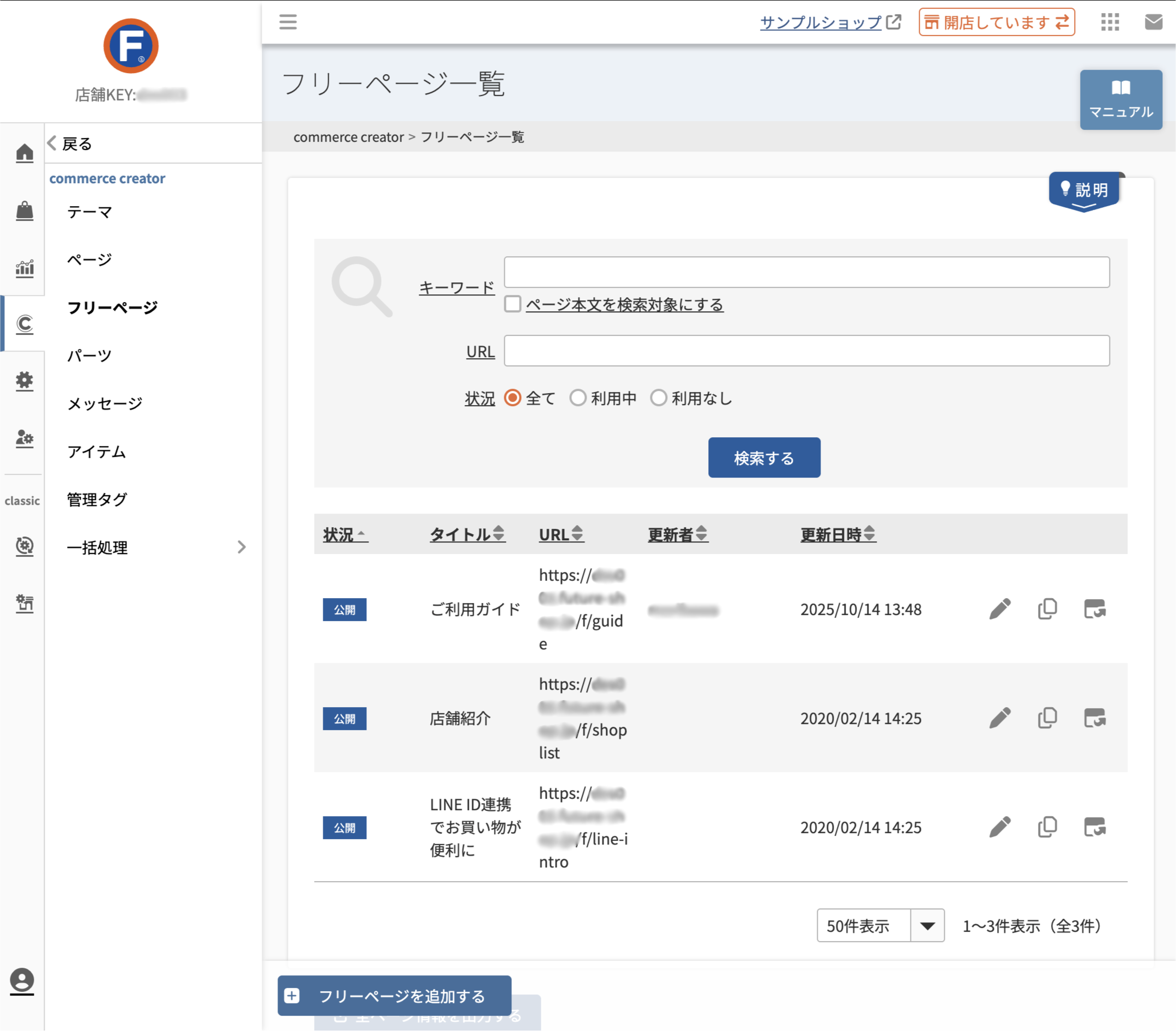Select the 全て status radio button

click(x=512, y=397)
